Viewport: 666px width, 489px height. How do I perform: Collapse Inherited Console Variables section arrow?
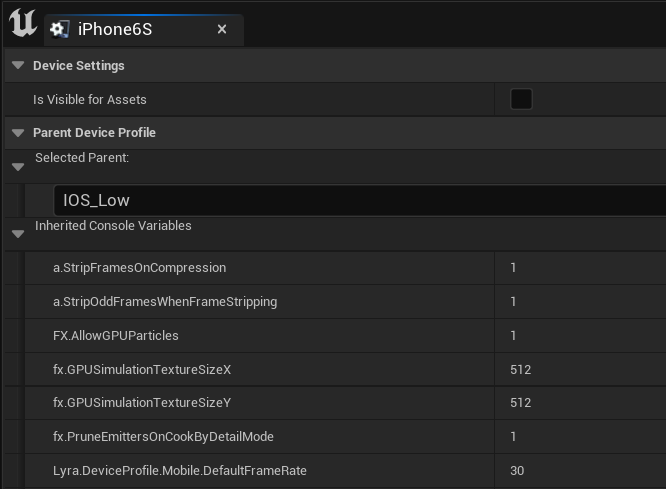pyautogui.click(x=17, y=234)
